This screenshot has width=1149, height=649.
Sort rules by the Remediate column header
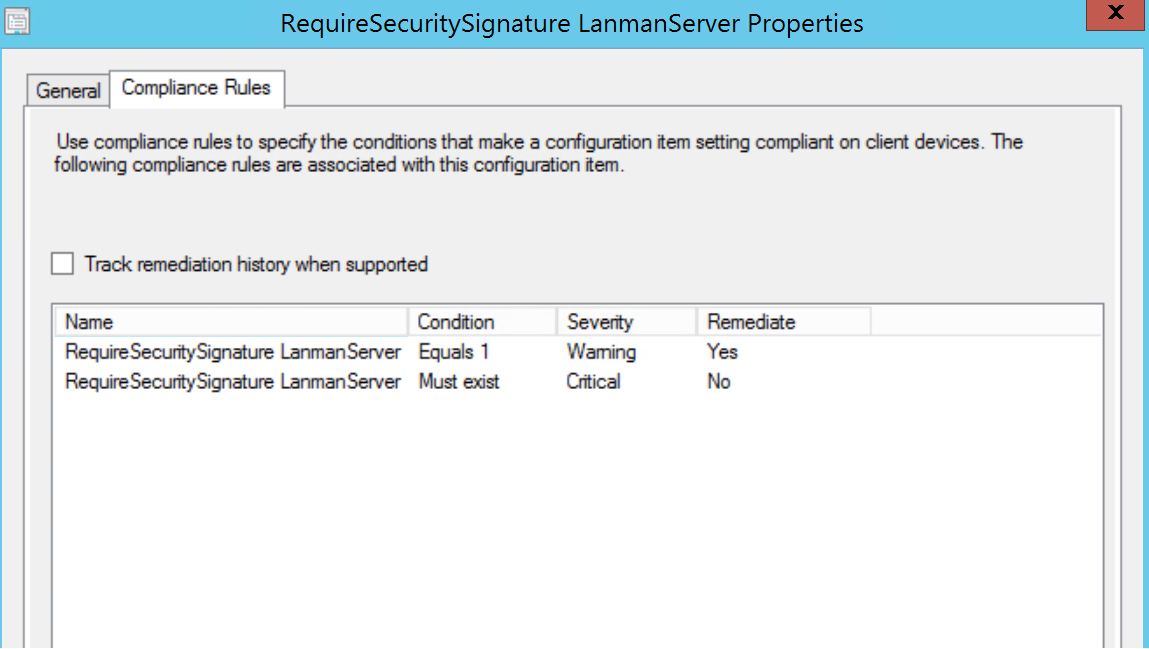click(x=745, y=322)
